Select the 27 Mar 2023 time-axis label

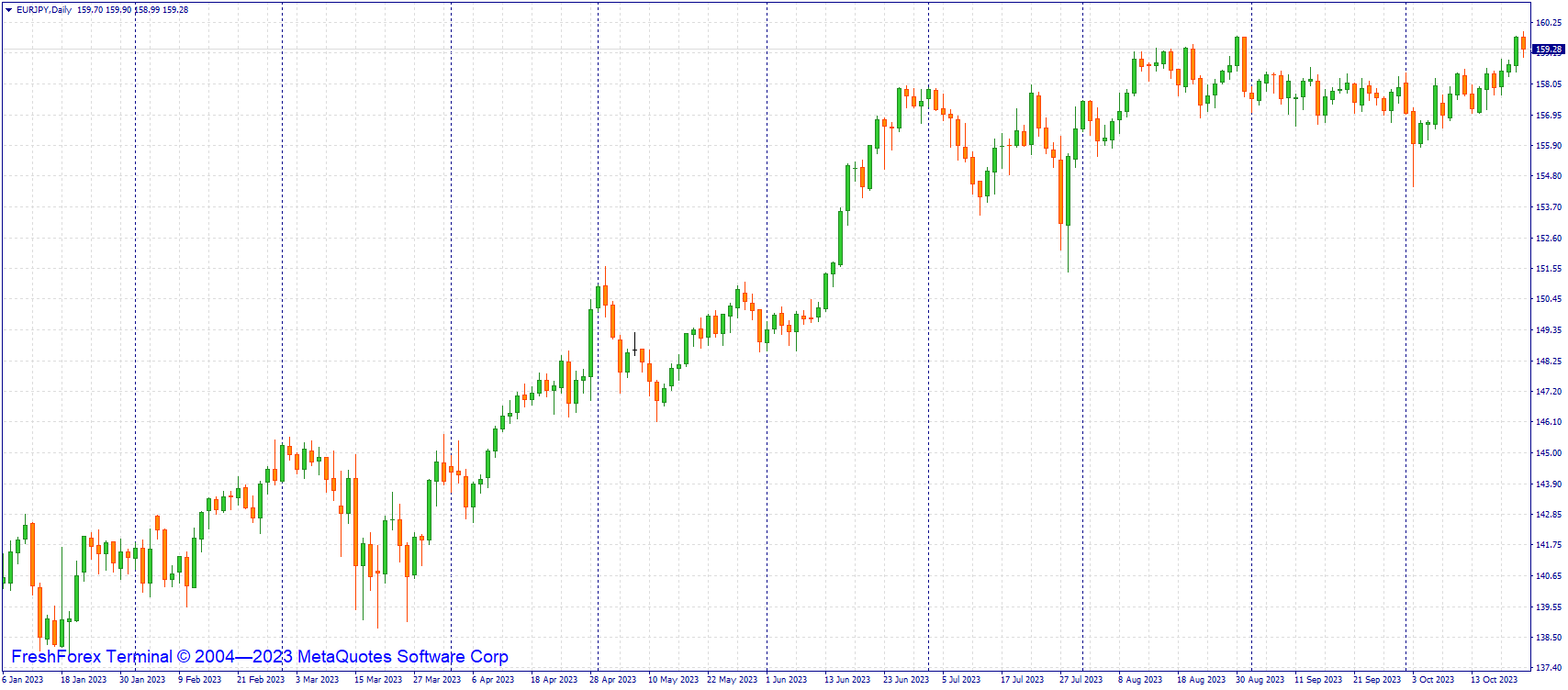437,680
